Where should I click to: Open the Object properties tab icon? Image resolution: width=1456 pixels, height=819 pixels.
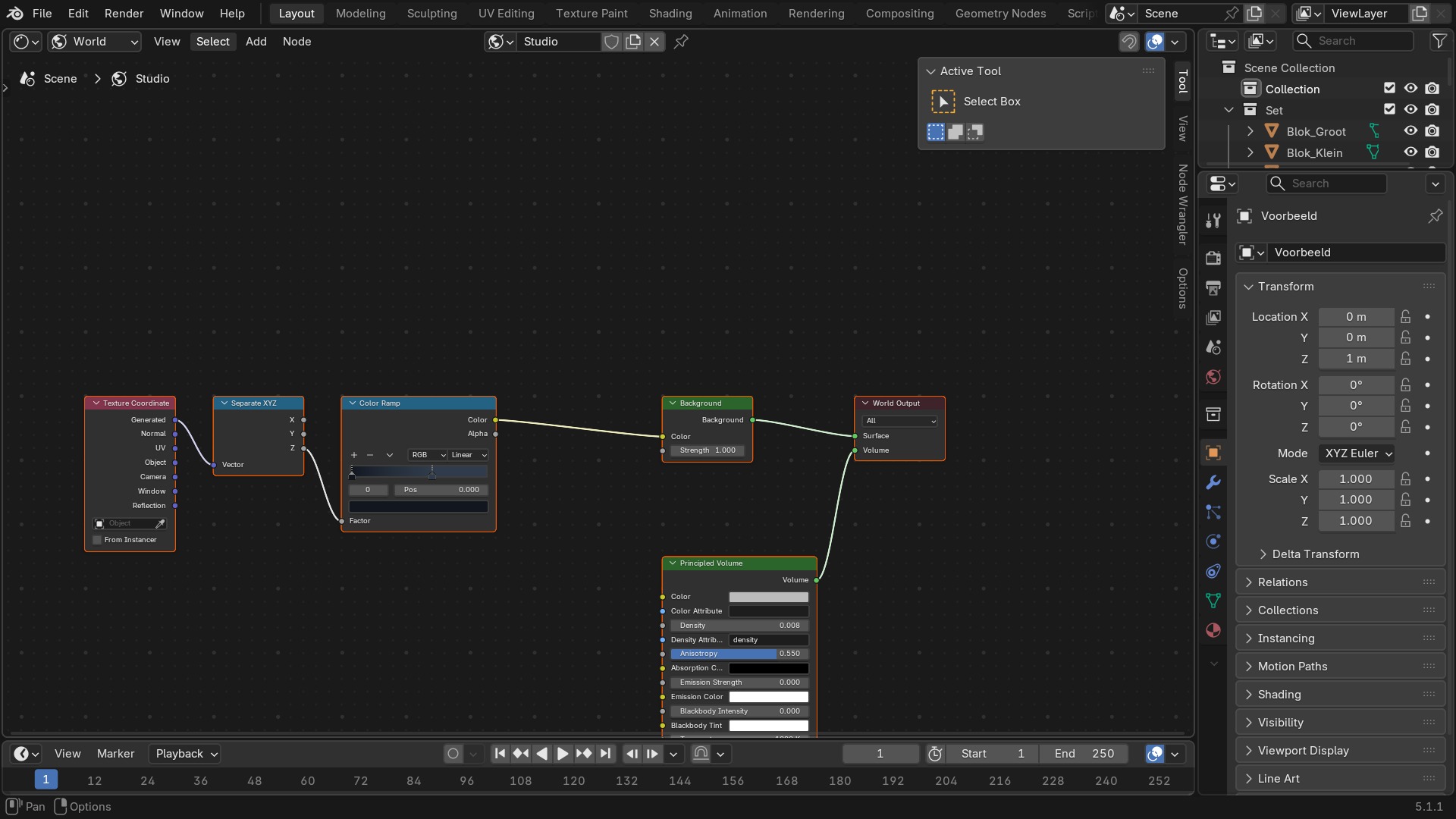(1213, 453)
